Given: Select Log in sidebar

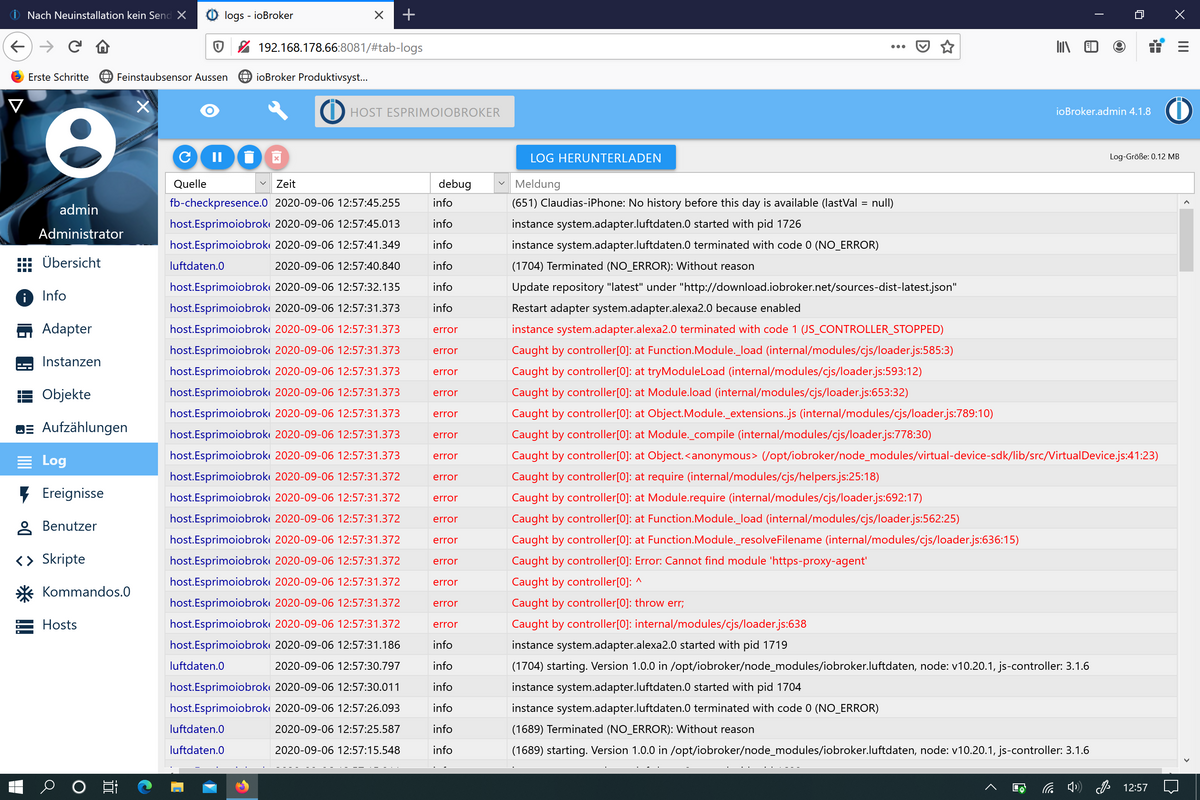Looking at the screenshot, I should [79, 461].
